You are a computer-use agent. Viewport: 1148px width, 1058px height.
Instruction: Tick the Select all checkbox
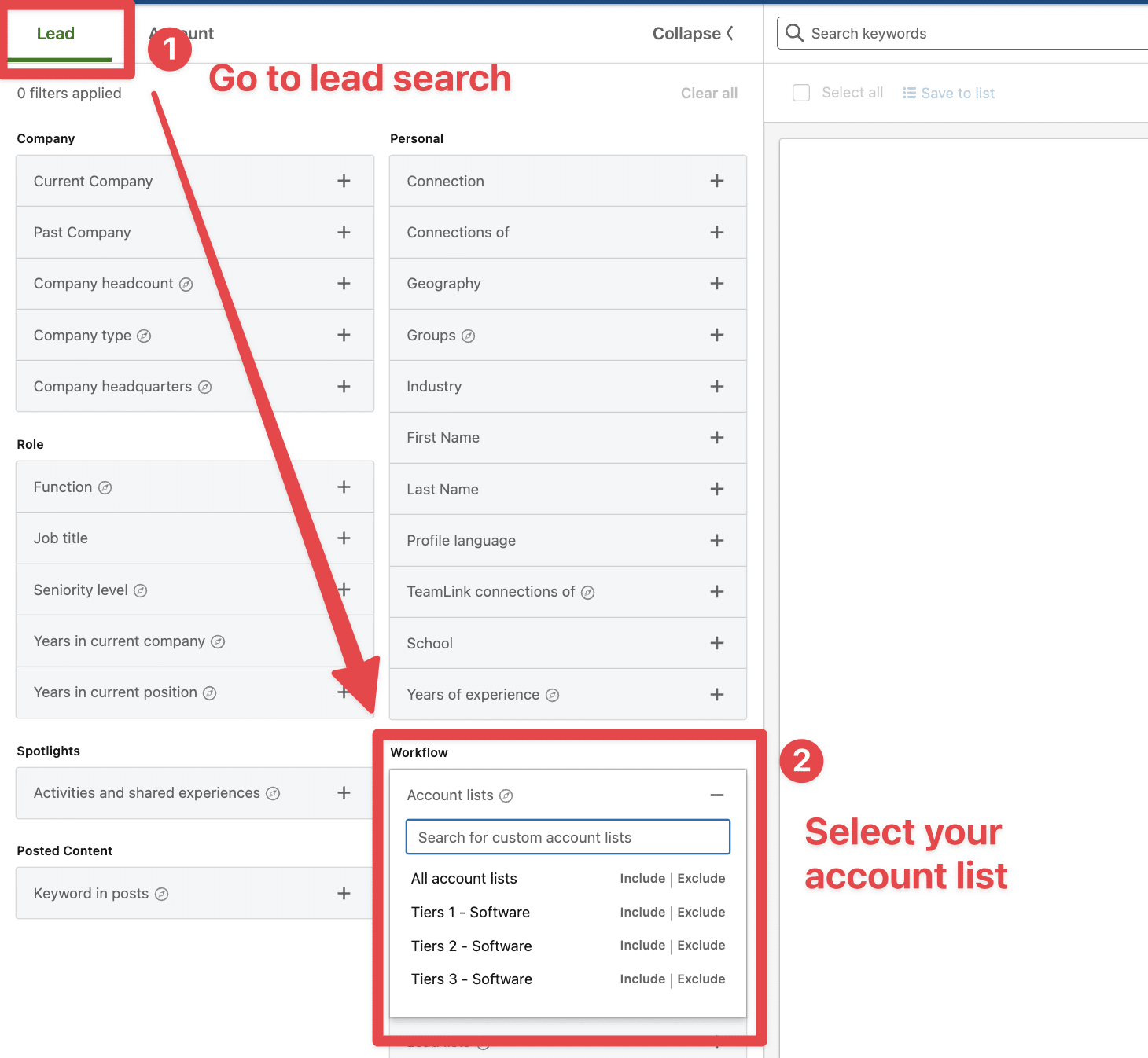click(801, 93)
